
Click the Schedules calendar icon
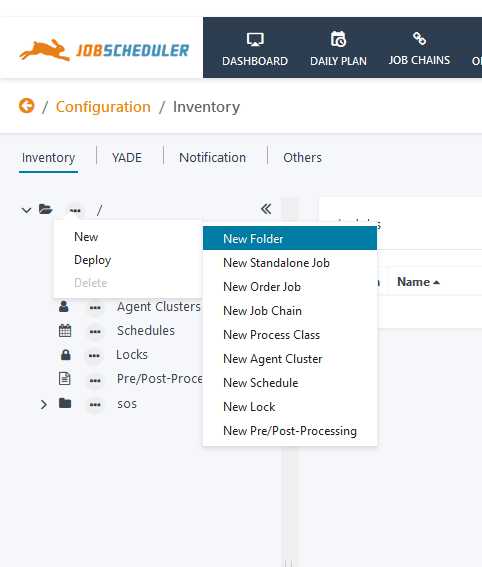click(x=65, y=331)
